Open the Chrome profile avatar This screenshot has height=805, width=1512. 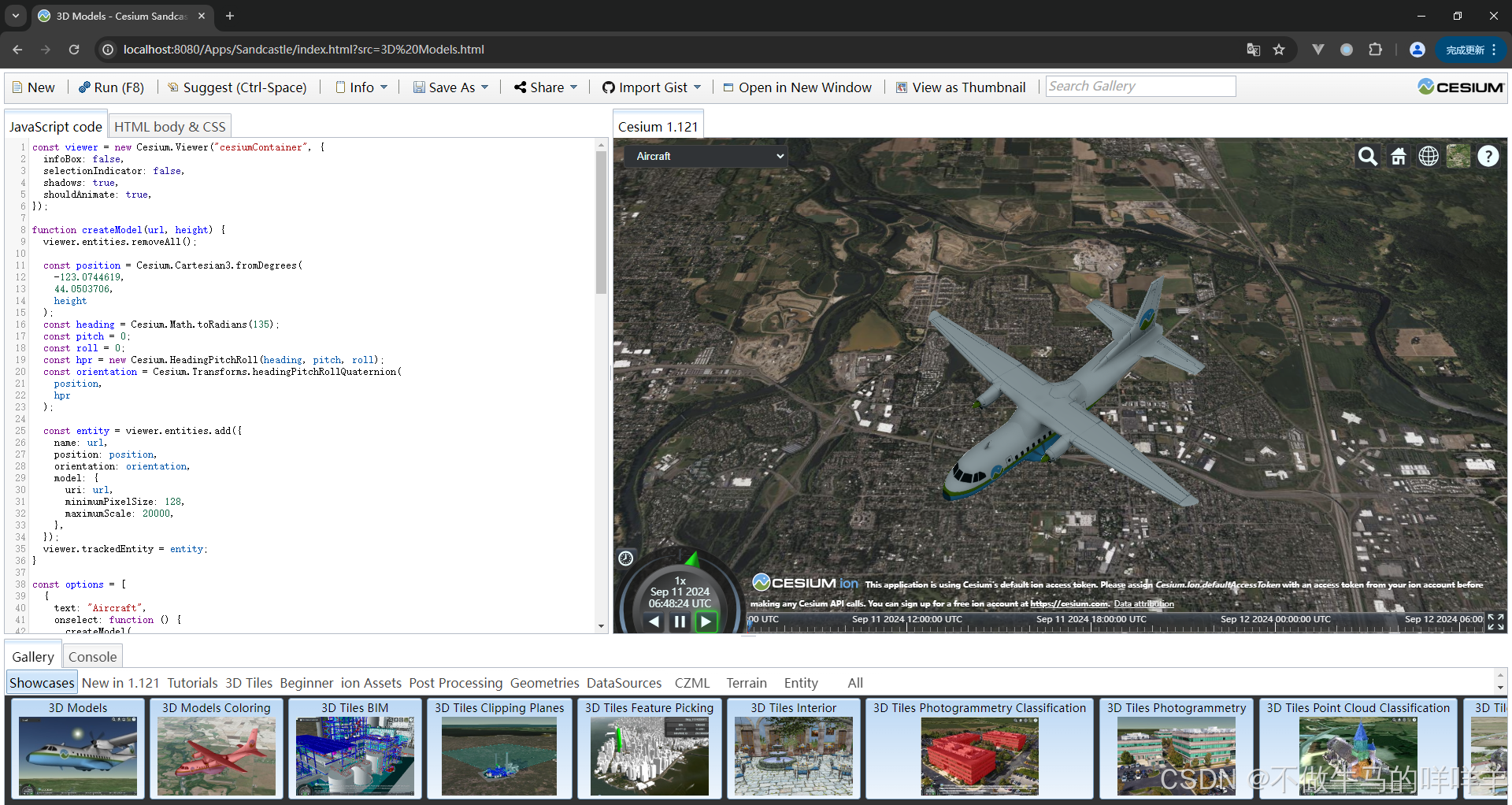[x=1417, y=50]
